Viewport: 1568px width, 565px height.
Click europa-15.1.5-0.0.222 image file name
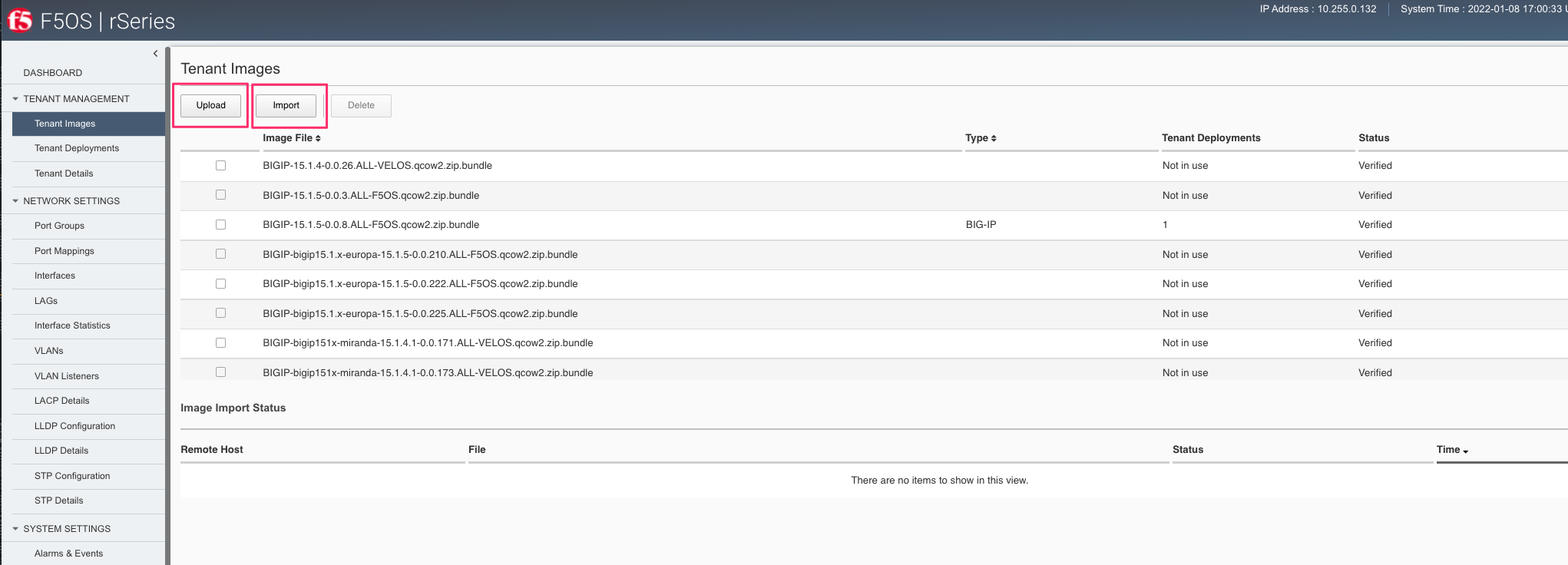[x=420, y=284]
